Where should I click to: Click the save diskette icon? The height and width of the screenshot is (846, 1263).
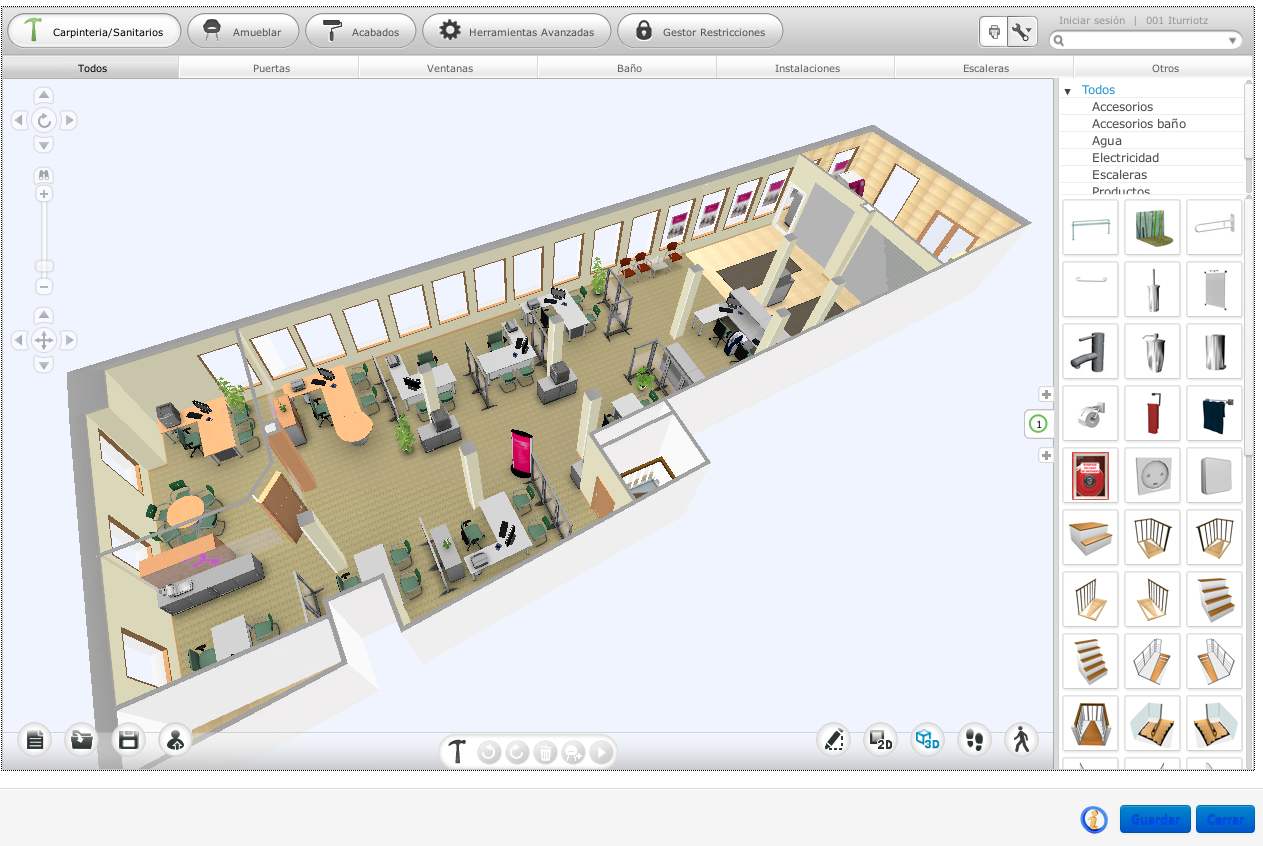(x=128, y=740)
